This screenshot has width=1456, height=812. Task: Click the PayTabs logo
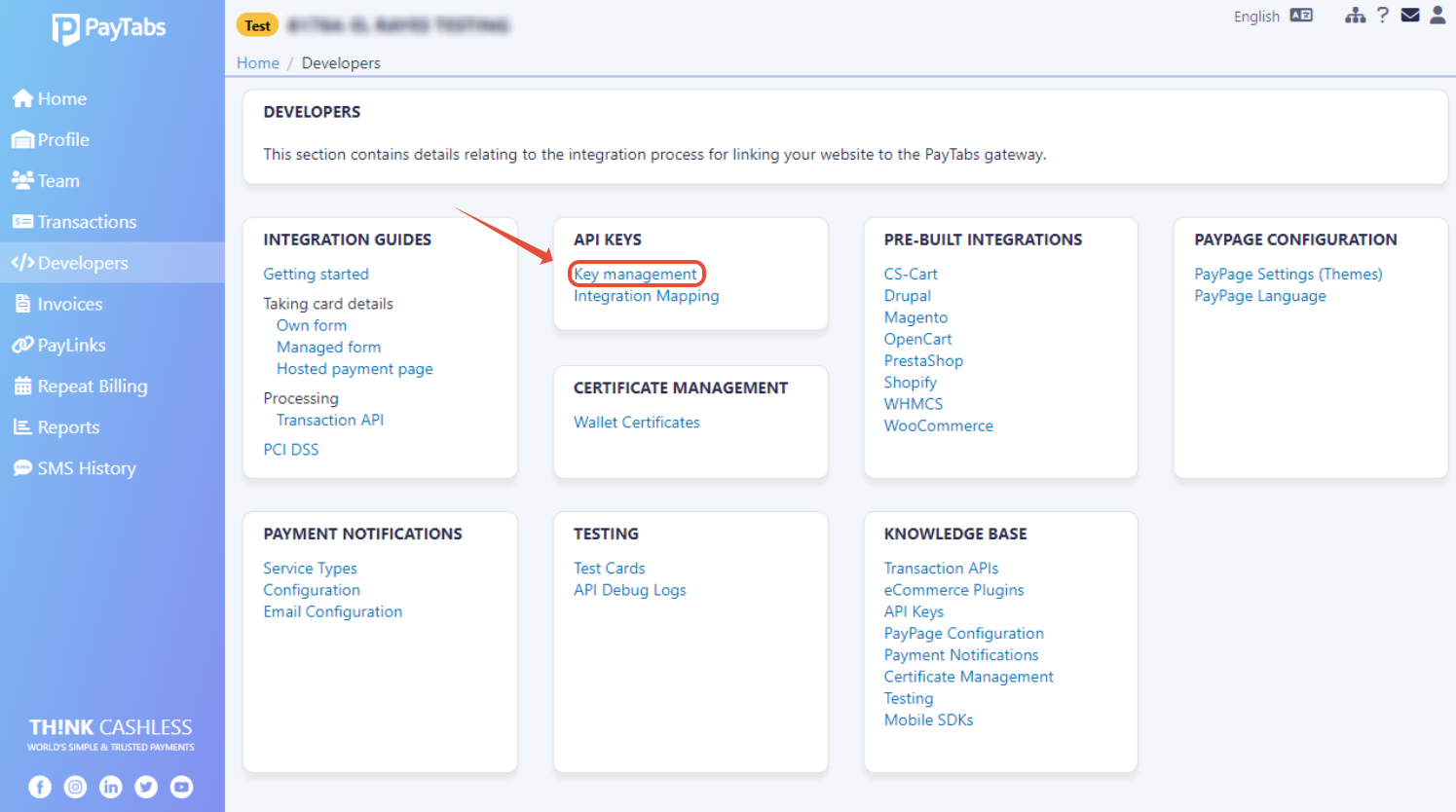(x=109, y=28)
